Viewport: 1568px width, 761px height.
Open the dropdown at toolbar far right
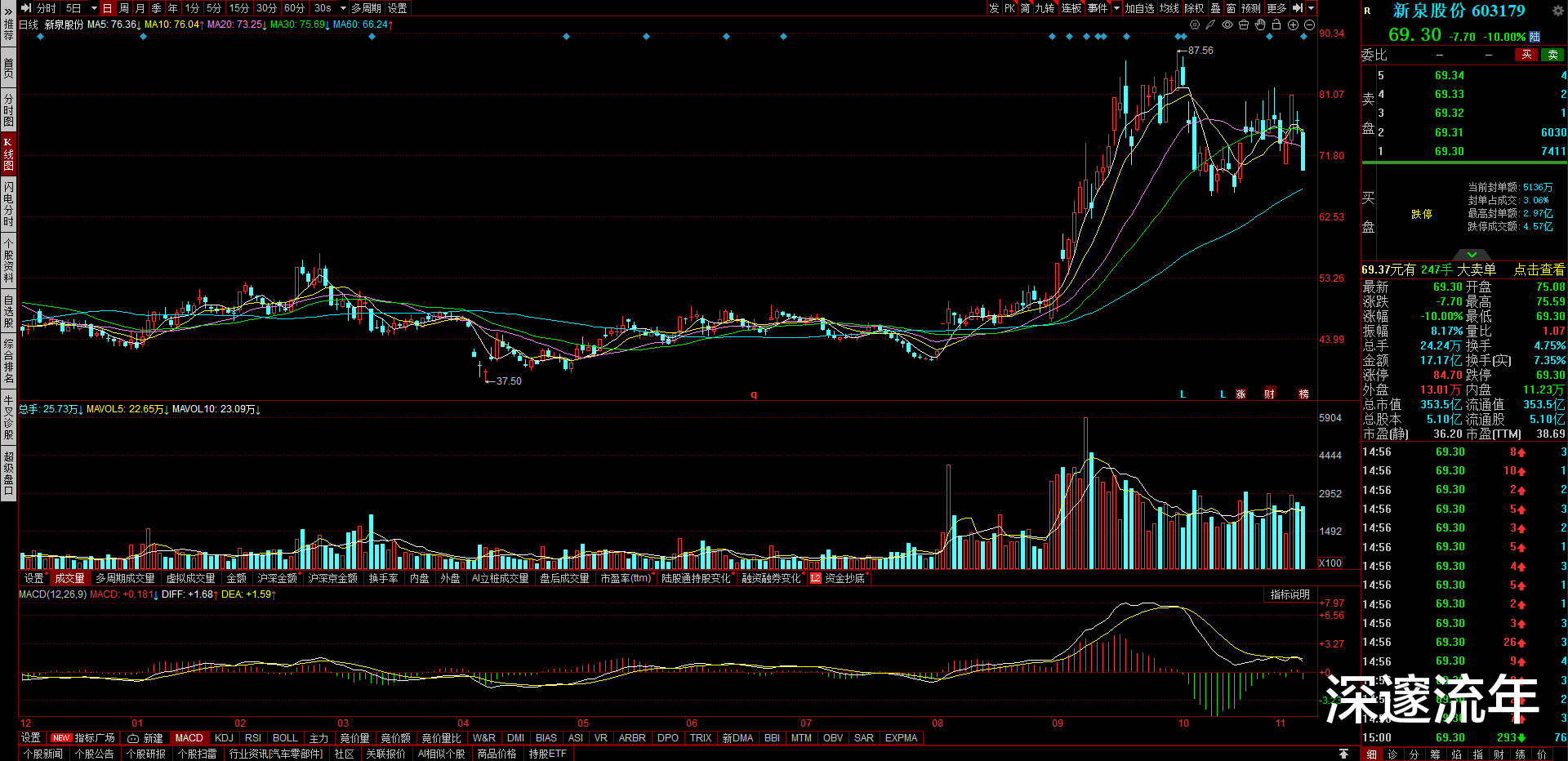pyautogui.click(x=1312, y=8)
